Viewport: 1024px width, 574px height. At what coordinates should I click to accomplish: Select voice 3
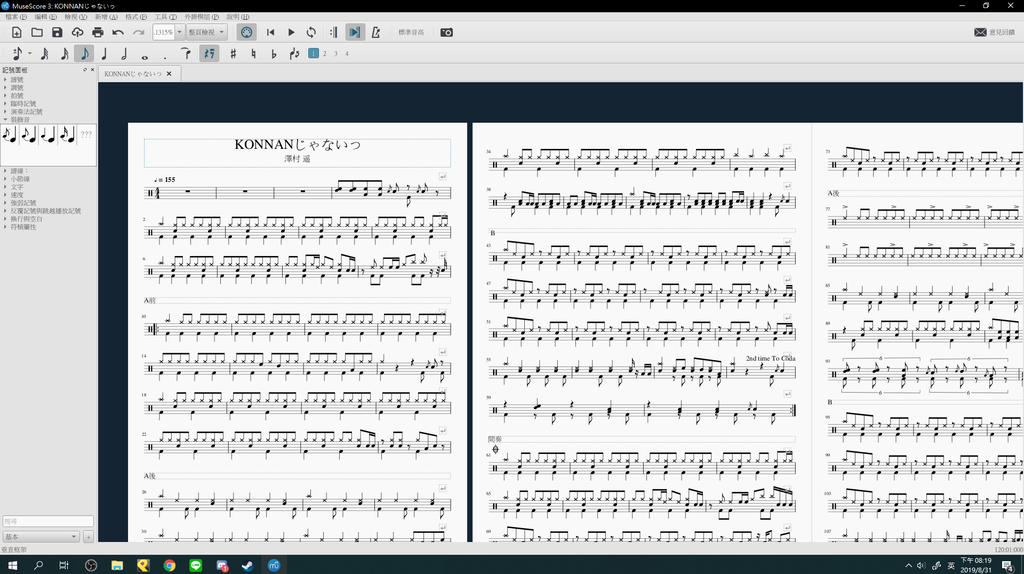coord(336,54)
